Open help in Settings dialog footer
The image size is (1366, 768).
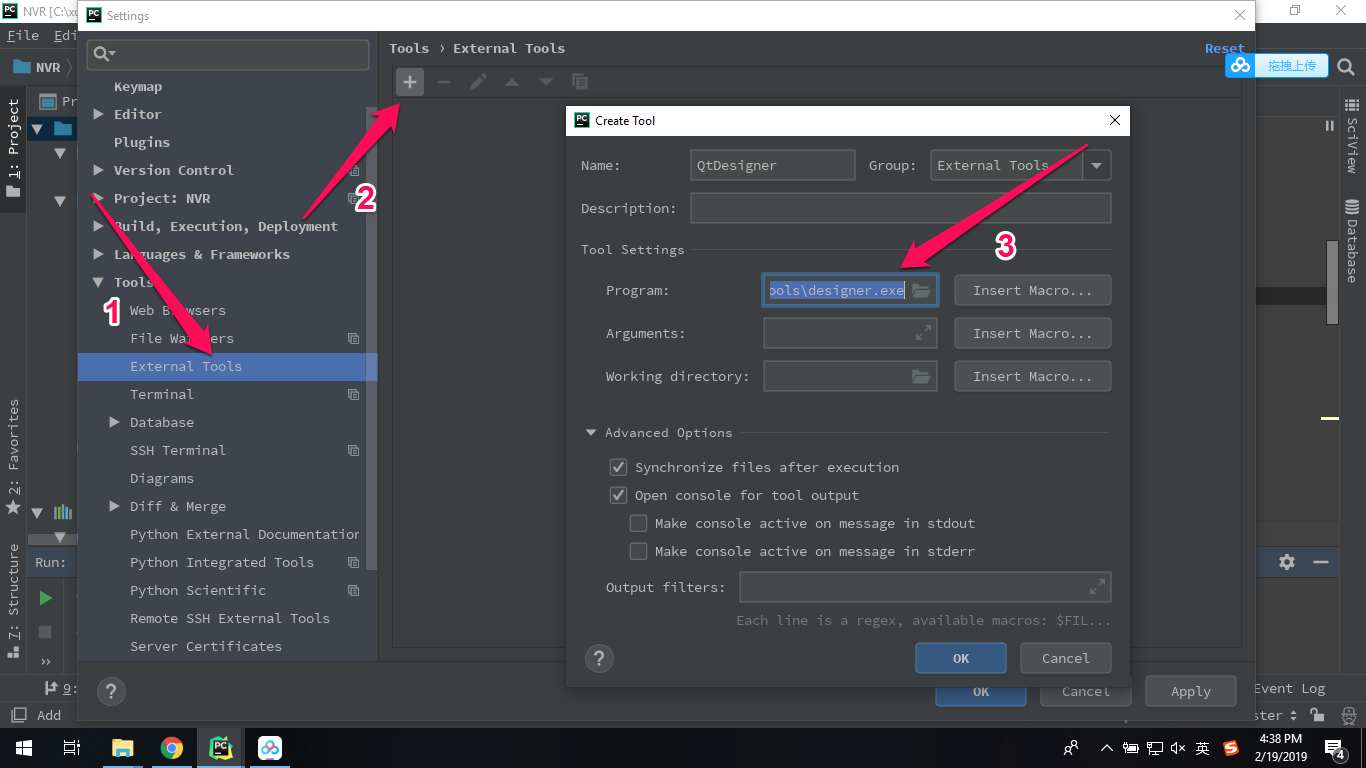111,691
